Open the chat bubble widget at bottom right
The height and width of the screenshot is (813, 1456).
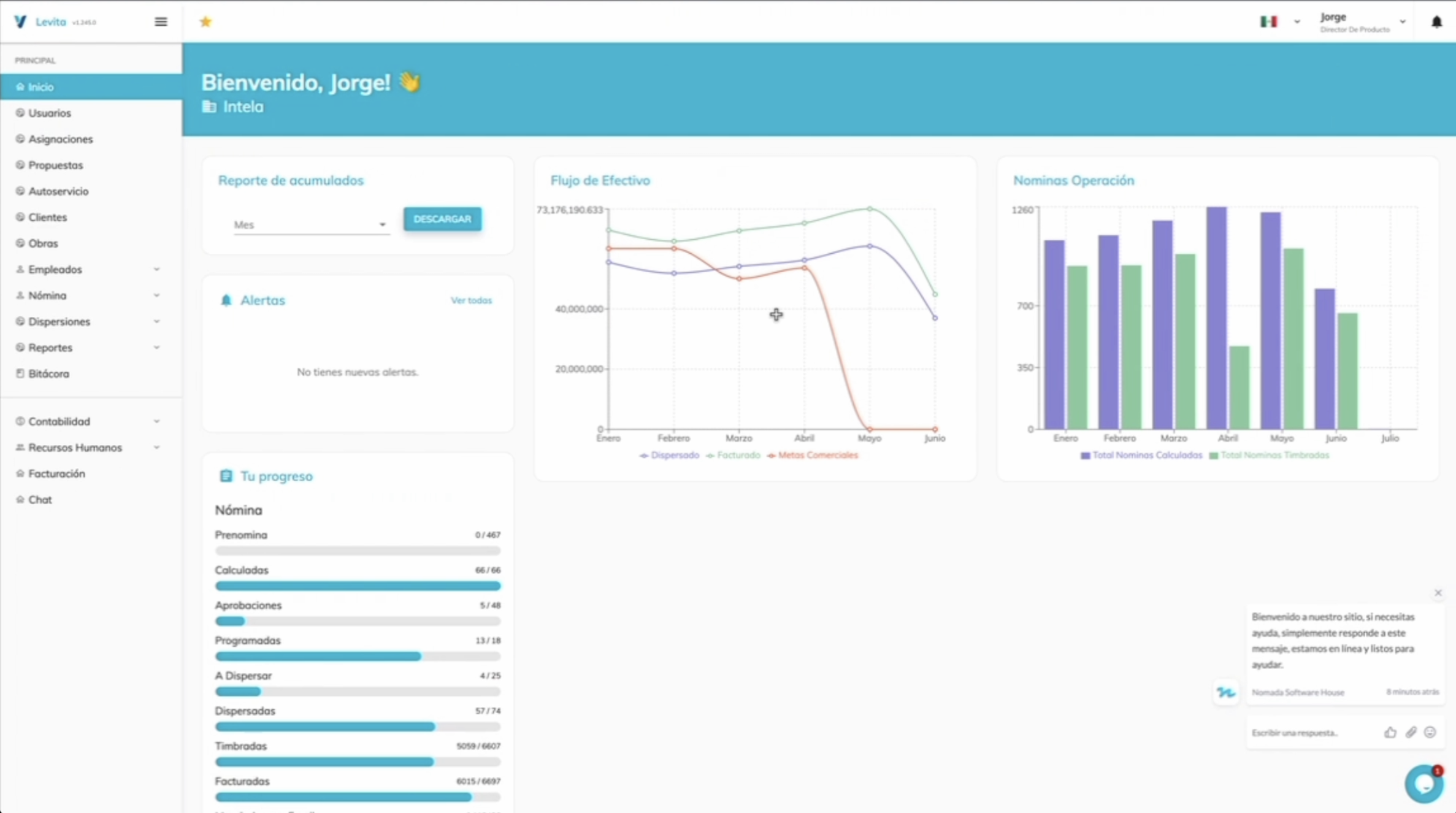click(x=1424, y=784)
